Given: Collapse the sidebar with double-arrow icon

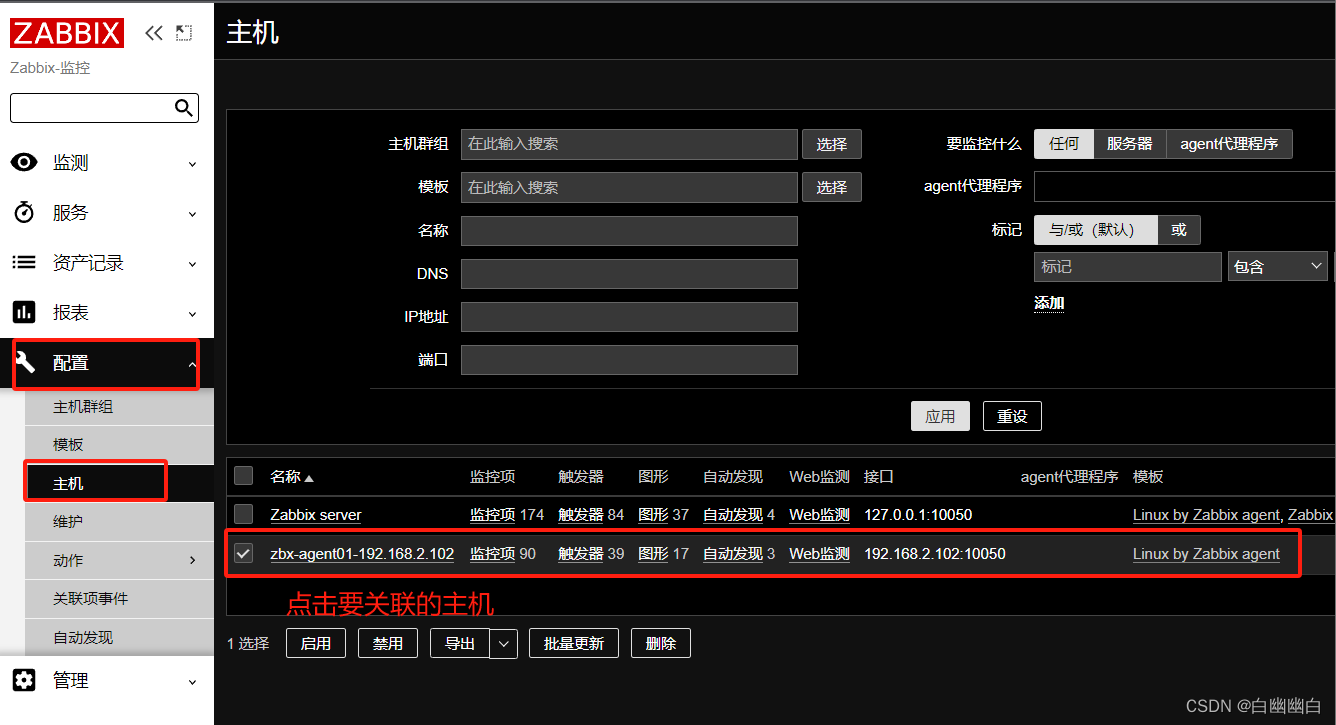Looking at the screenshot, I should pos(153,33).
